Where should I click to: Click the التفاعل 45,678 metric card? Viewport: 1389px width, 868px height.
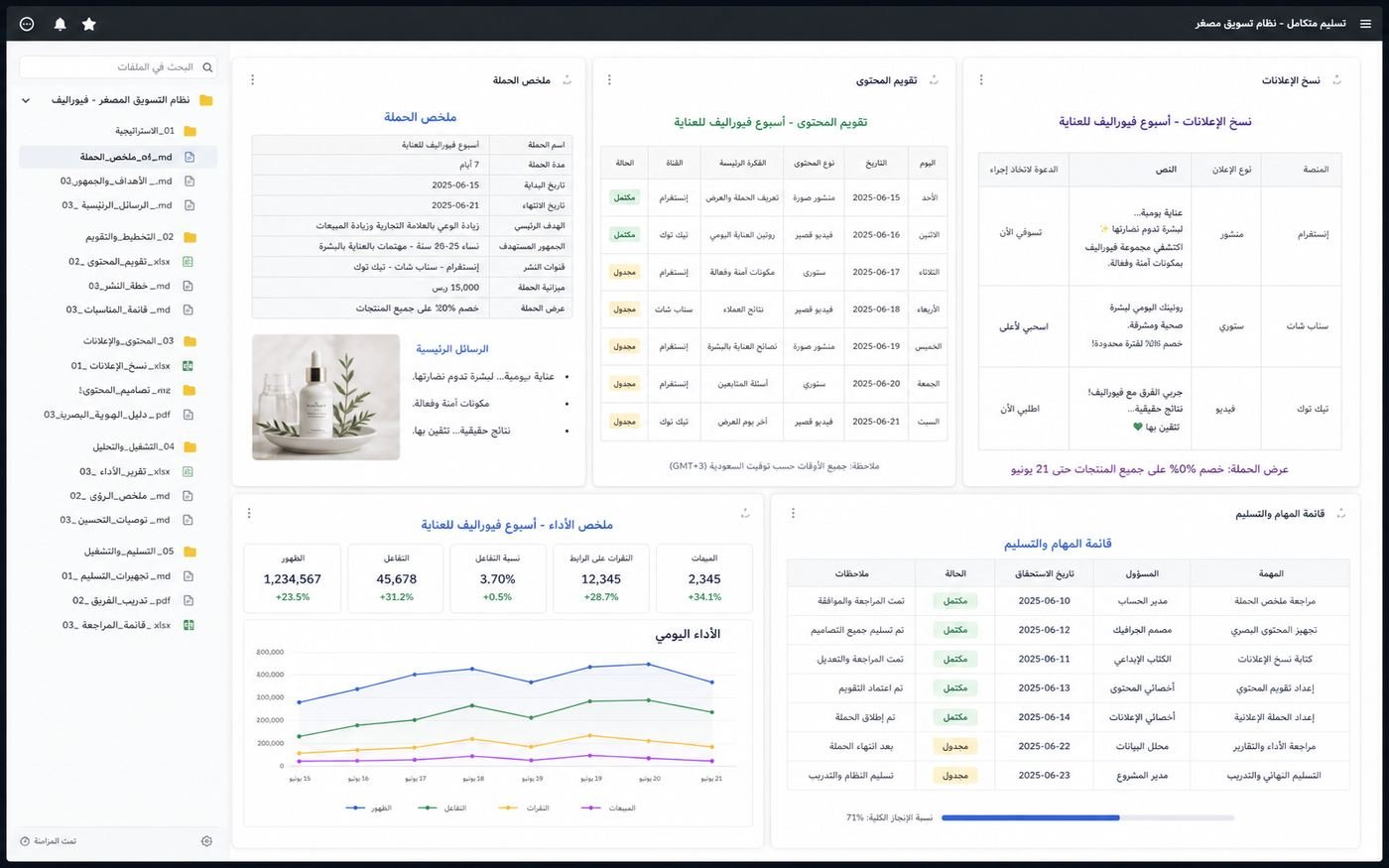tap(396, 577)
